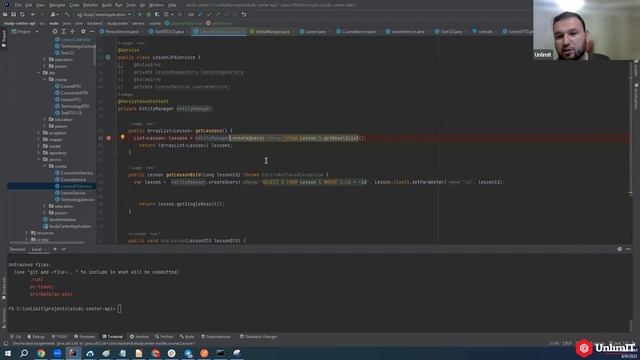Switch to LessonService.java editor tab
The image size is (640, 360).
(407, 31)
